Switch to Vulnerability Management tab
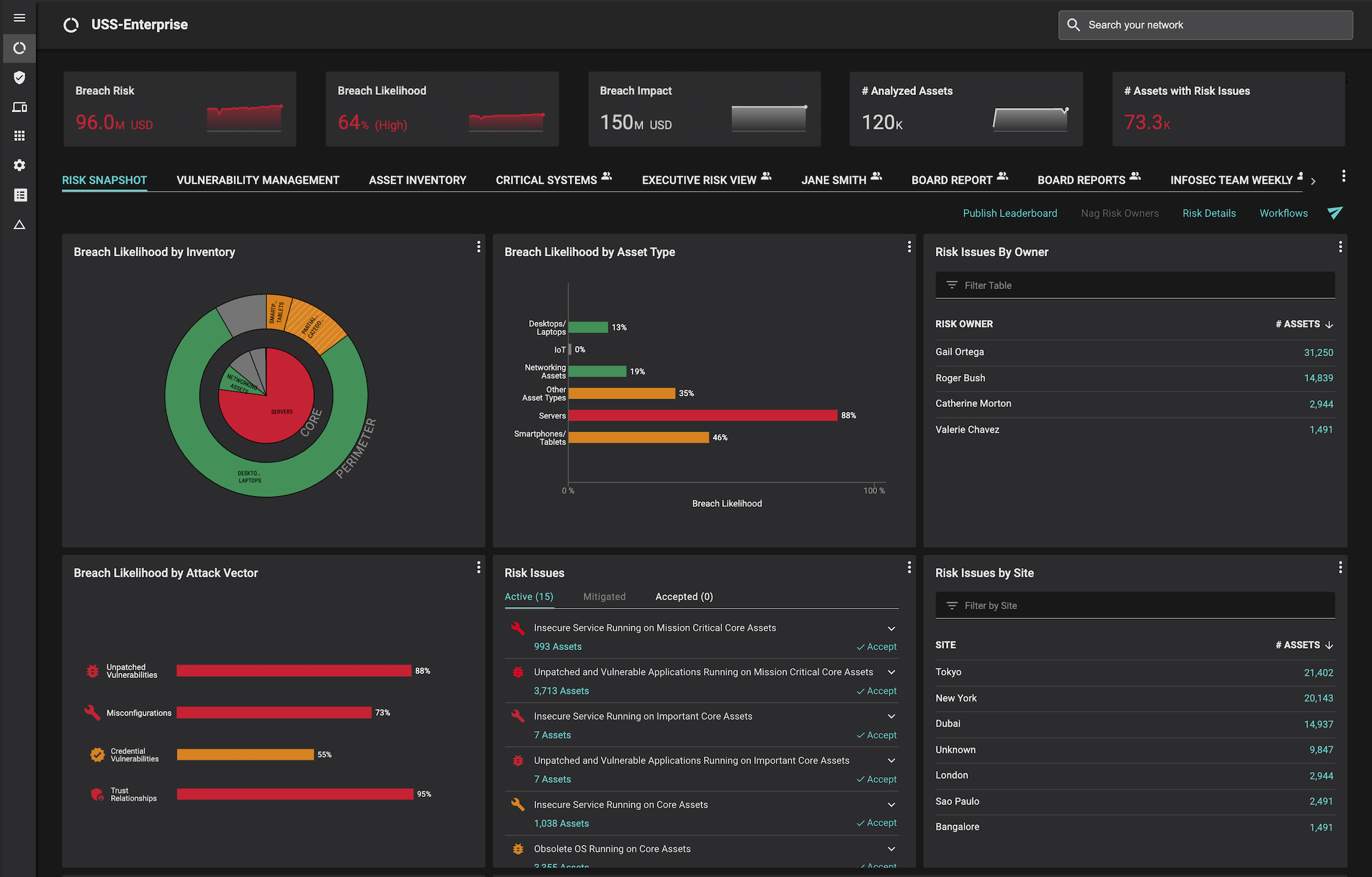The height and width of the screenshot is (877, 1372). (x=258, y=180)
